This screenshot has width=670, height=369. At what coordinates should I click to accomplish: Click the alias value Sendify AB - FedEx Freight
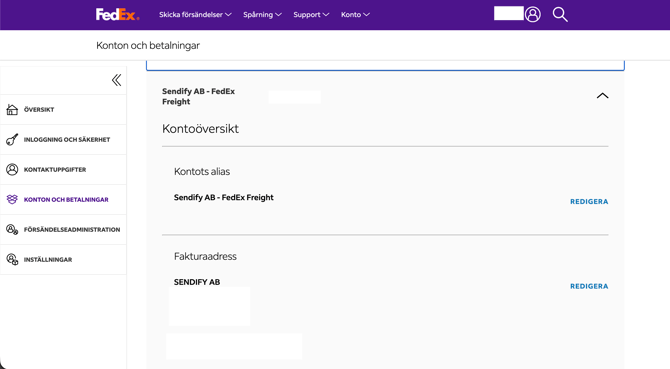(223, 197)
